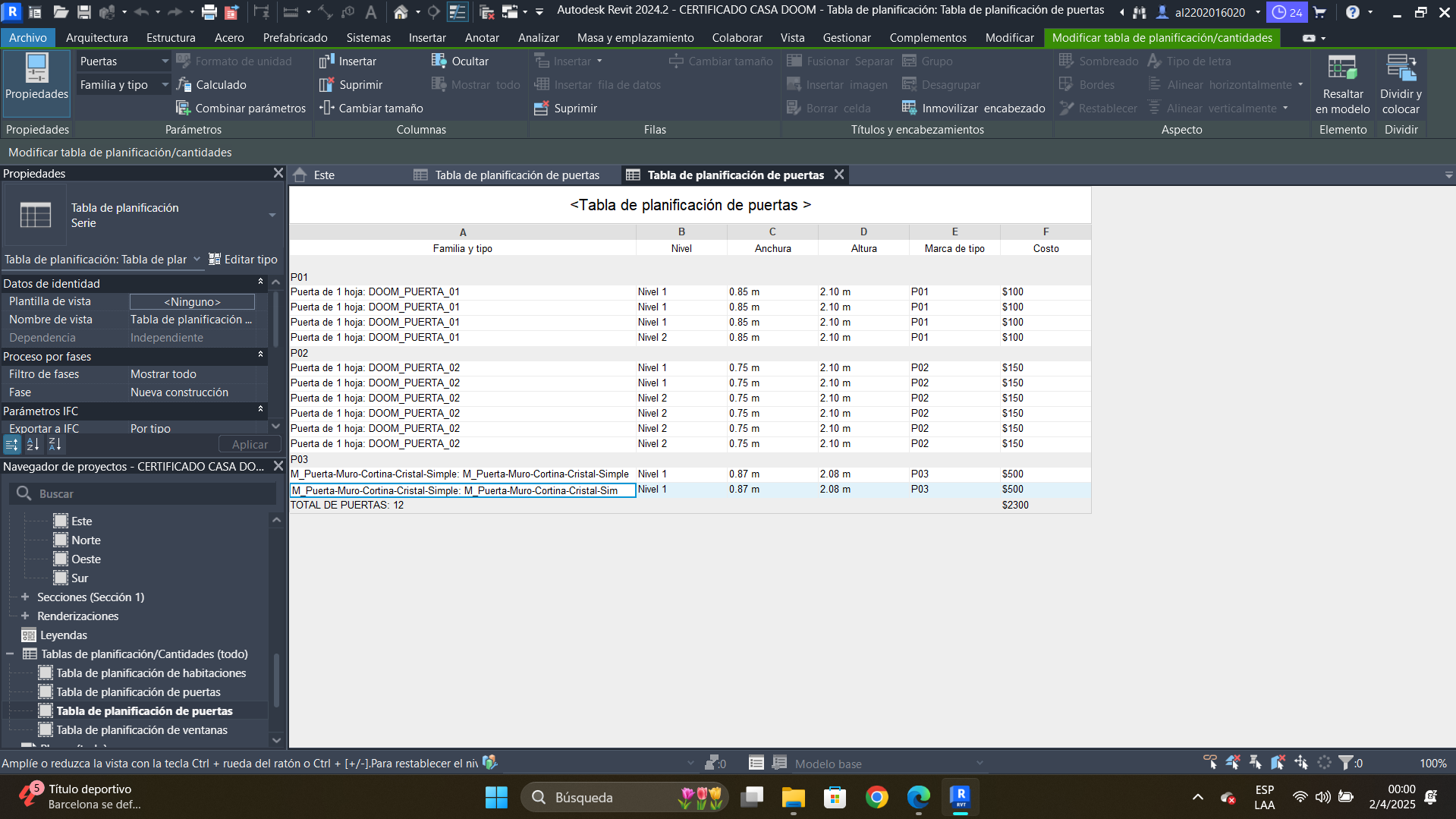Click the save icon in quick access toolbar
Viewport: 1456px width, 819px height.
tap(84, 12)
